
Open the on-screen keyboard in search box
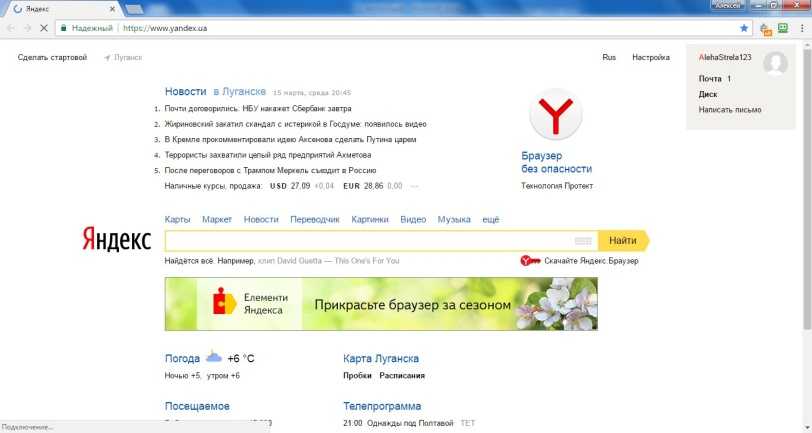coord(584,241)
